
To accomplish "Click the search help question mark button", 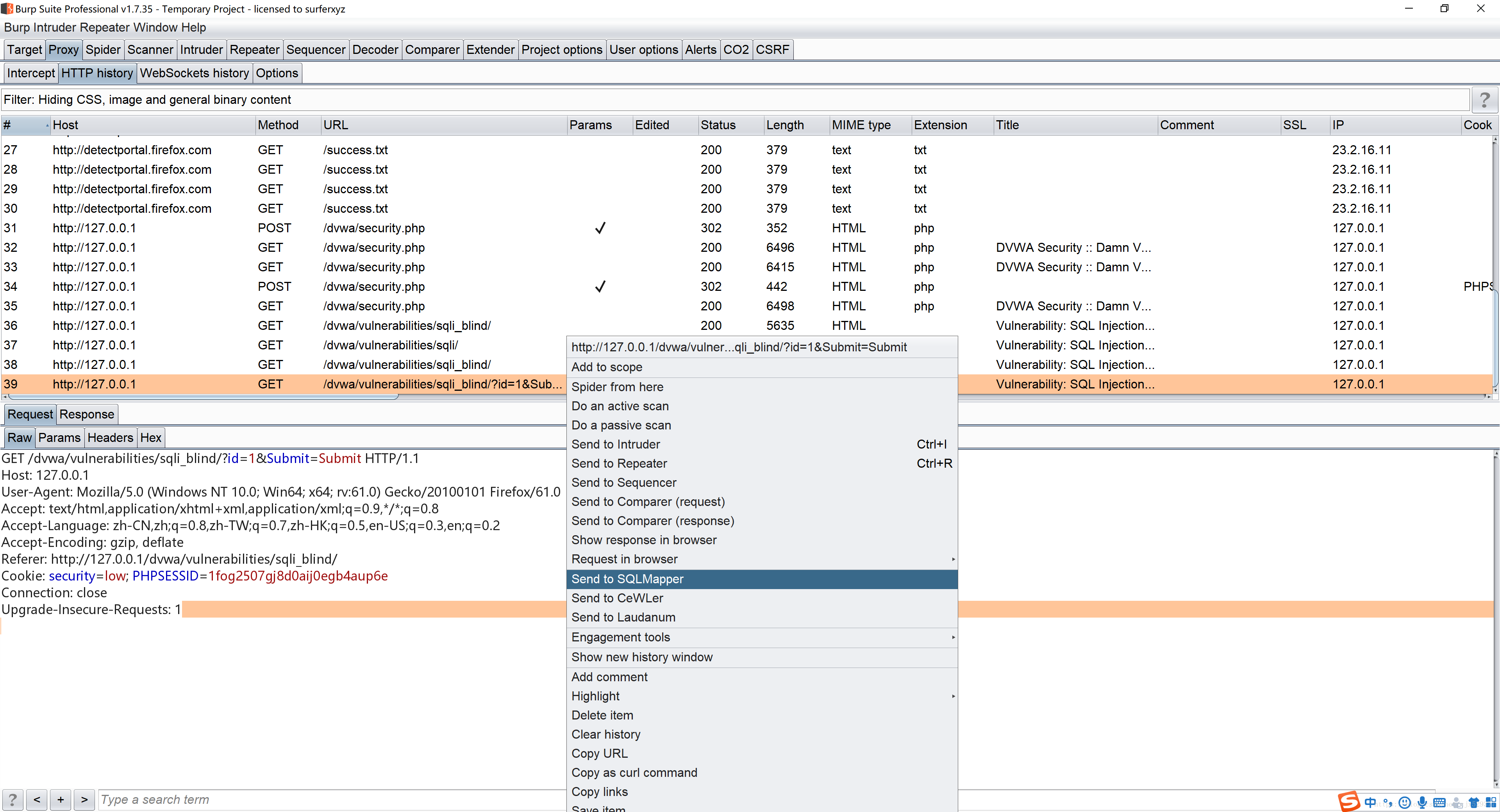I will pos(12,799).
